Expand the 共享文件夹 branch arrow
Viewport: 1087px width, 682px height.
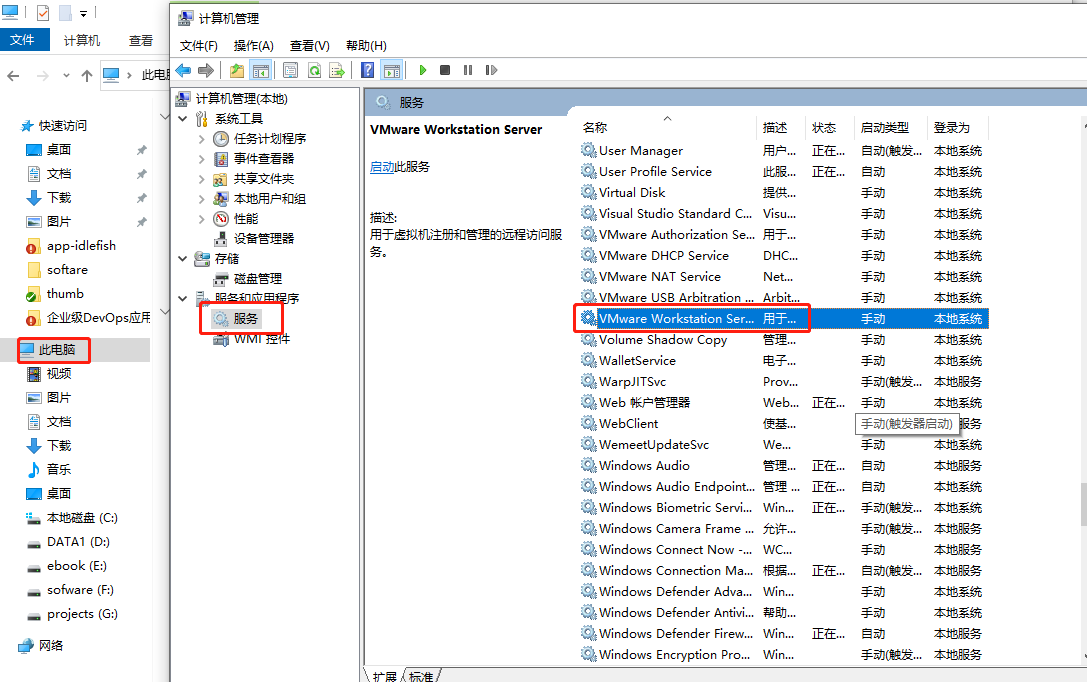point(202,179)
